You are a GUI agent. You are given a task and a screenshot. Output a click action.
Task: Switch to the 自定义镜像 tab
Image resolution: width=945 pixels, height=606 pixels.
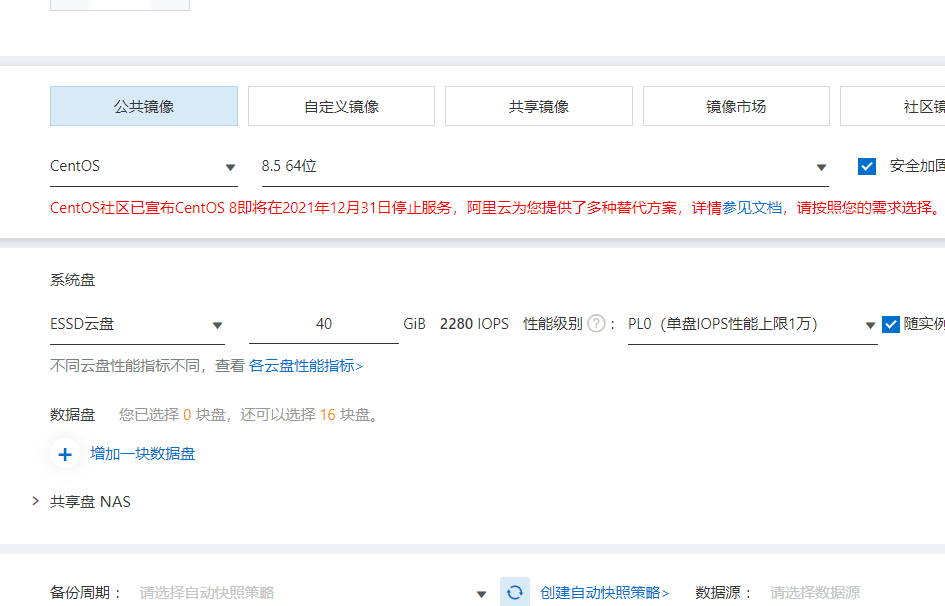pyautogui.click(x=341, y=106)
